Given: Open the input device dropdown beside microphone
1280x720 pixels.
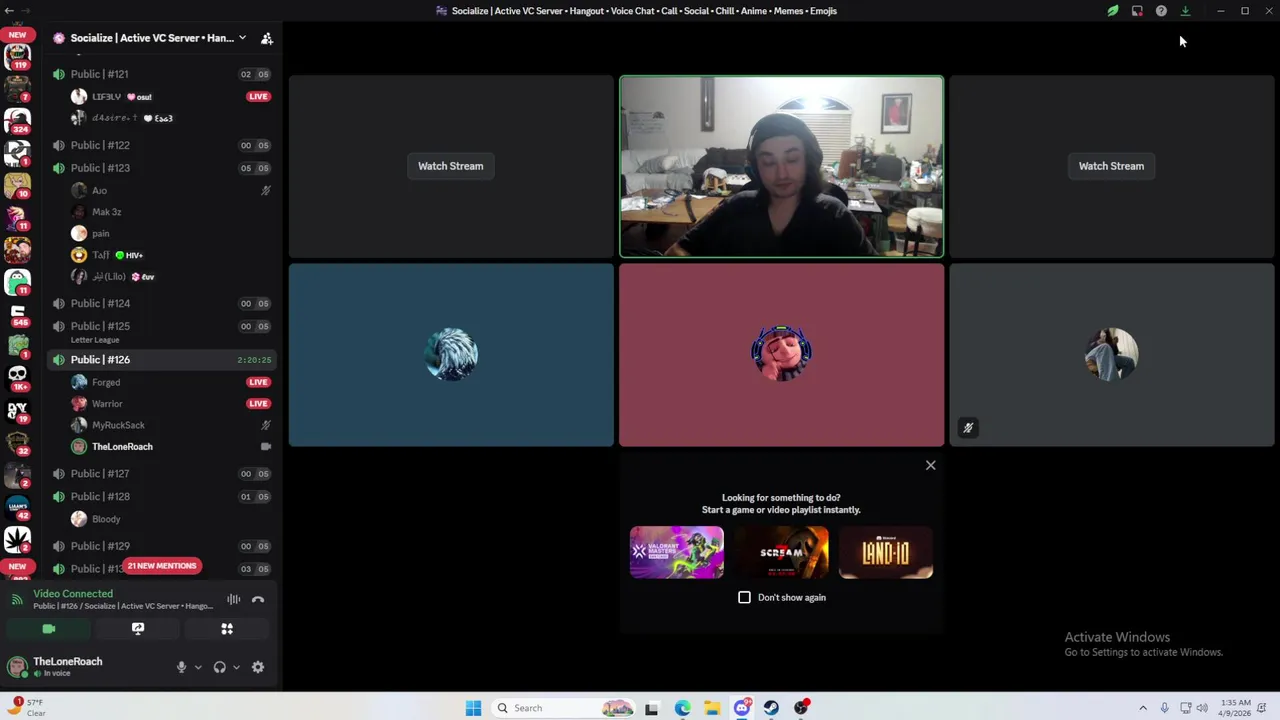Looking at the screenshot, I should point(198,667).
